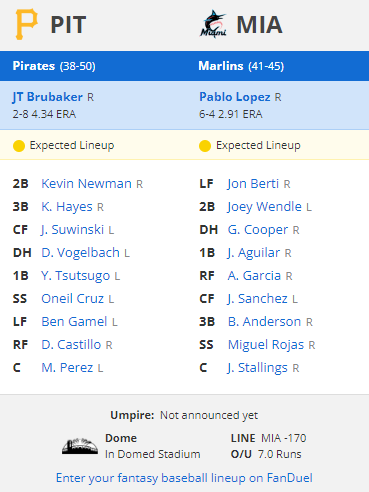The width and height of the screenshot is (369, 492).
Task: Click Enter your fantasy baseball lineup on FanDuel
Action: (x=184, y=478)
